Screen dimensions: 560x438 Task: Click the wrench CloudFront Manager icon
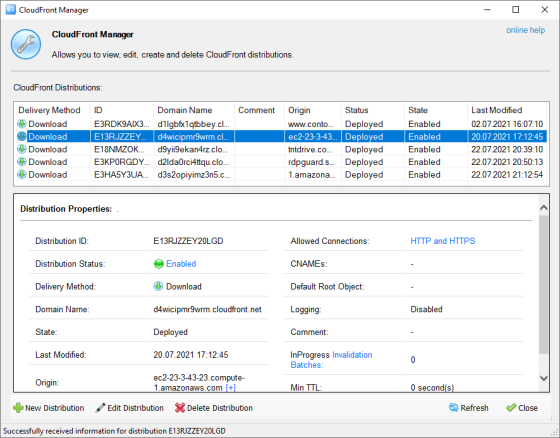click(26, 44)
